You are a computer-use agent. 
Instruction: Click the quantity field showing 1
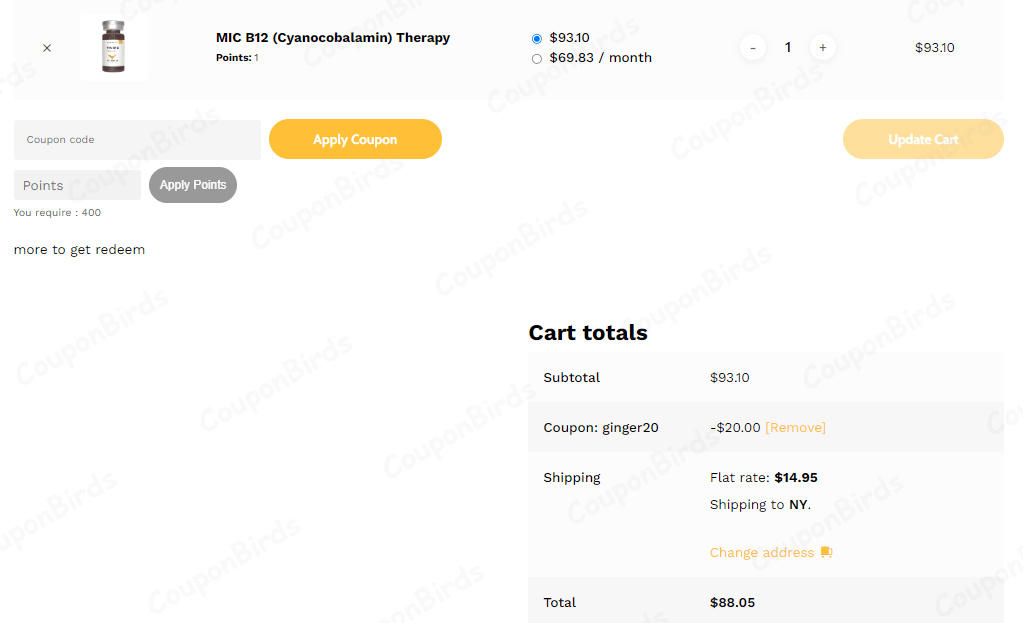(x=787, y=47)
